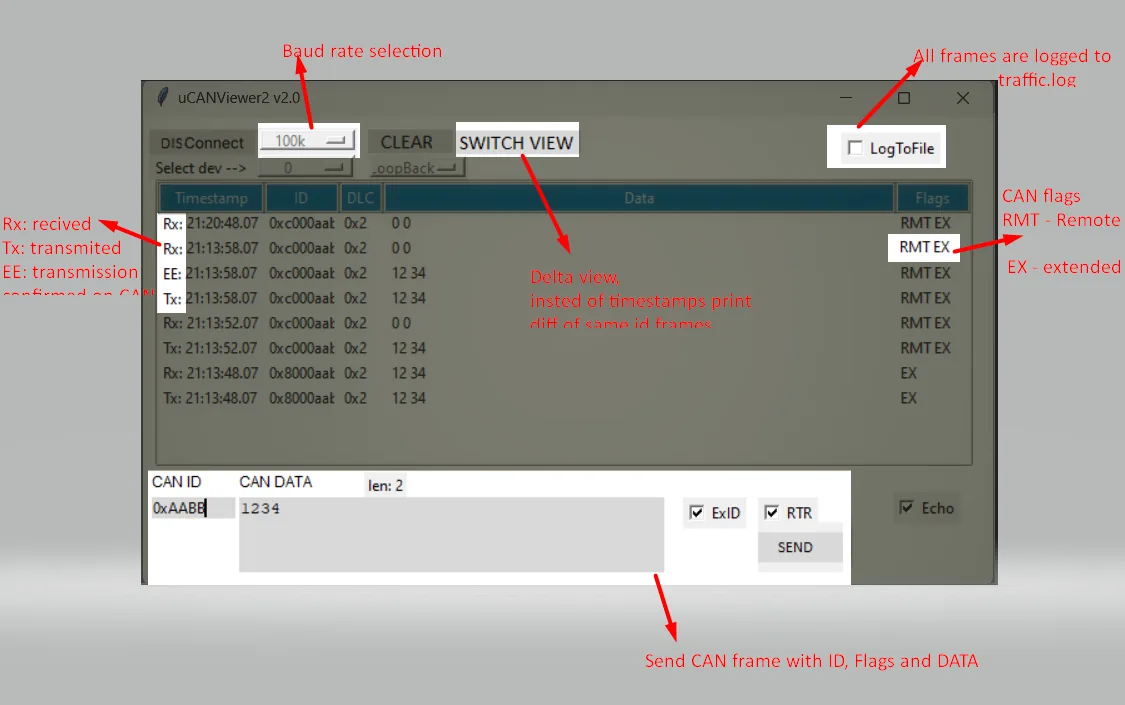Select the Tx: 21:13:48.07 row
This screenshot has width=1125, height=705.
pos(564,399)
